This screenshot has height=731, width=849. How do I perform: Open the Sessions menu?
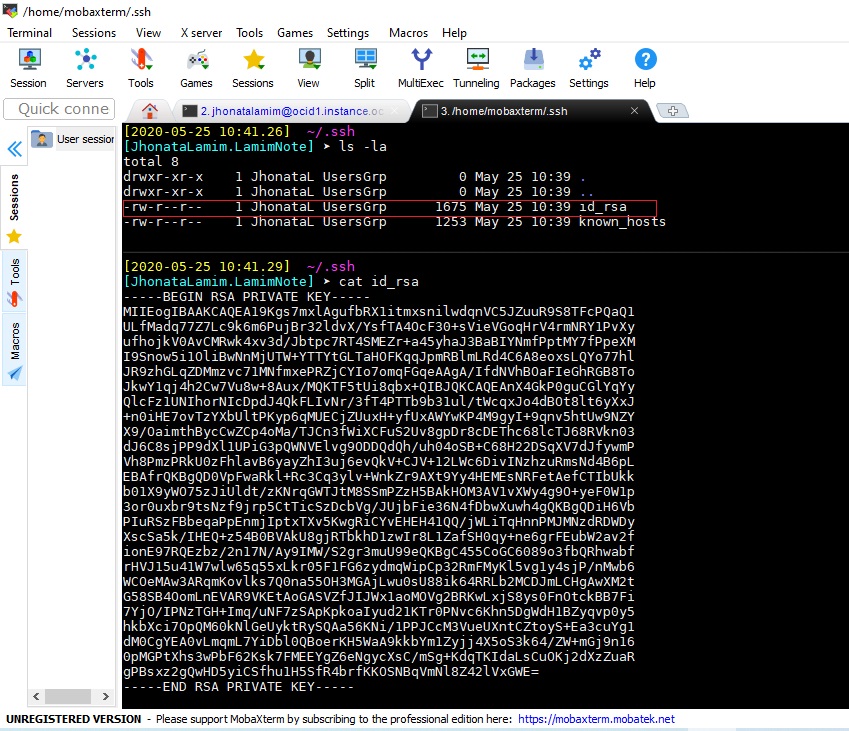94,33
